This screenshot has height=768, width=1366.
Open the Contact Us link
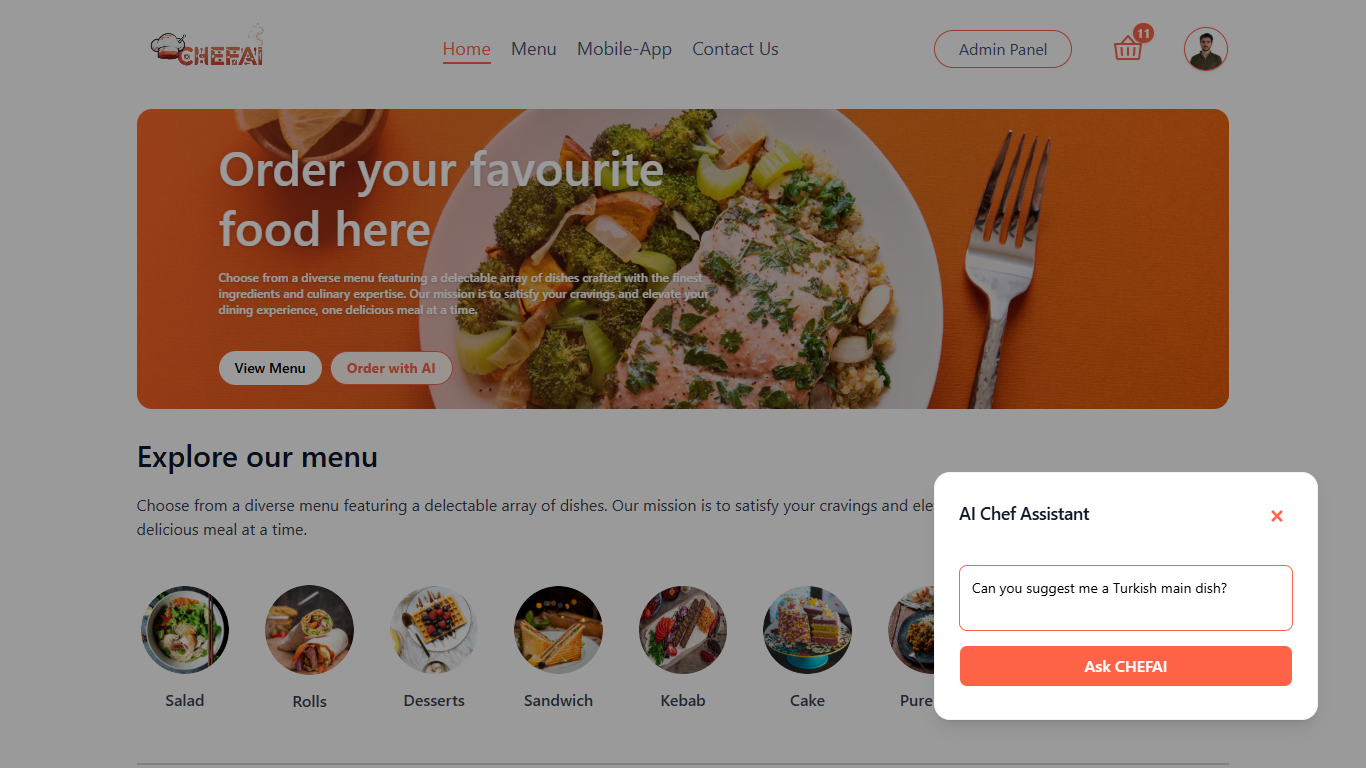(x=735, y=49)
